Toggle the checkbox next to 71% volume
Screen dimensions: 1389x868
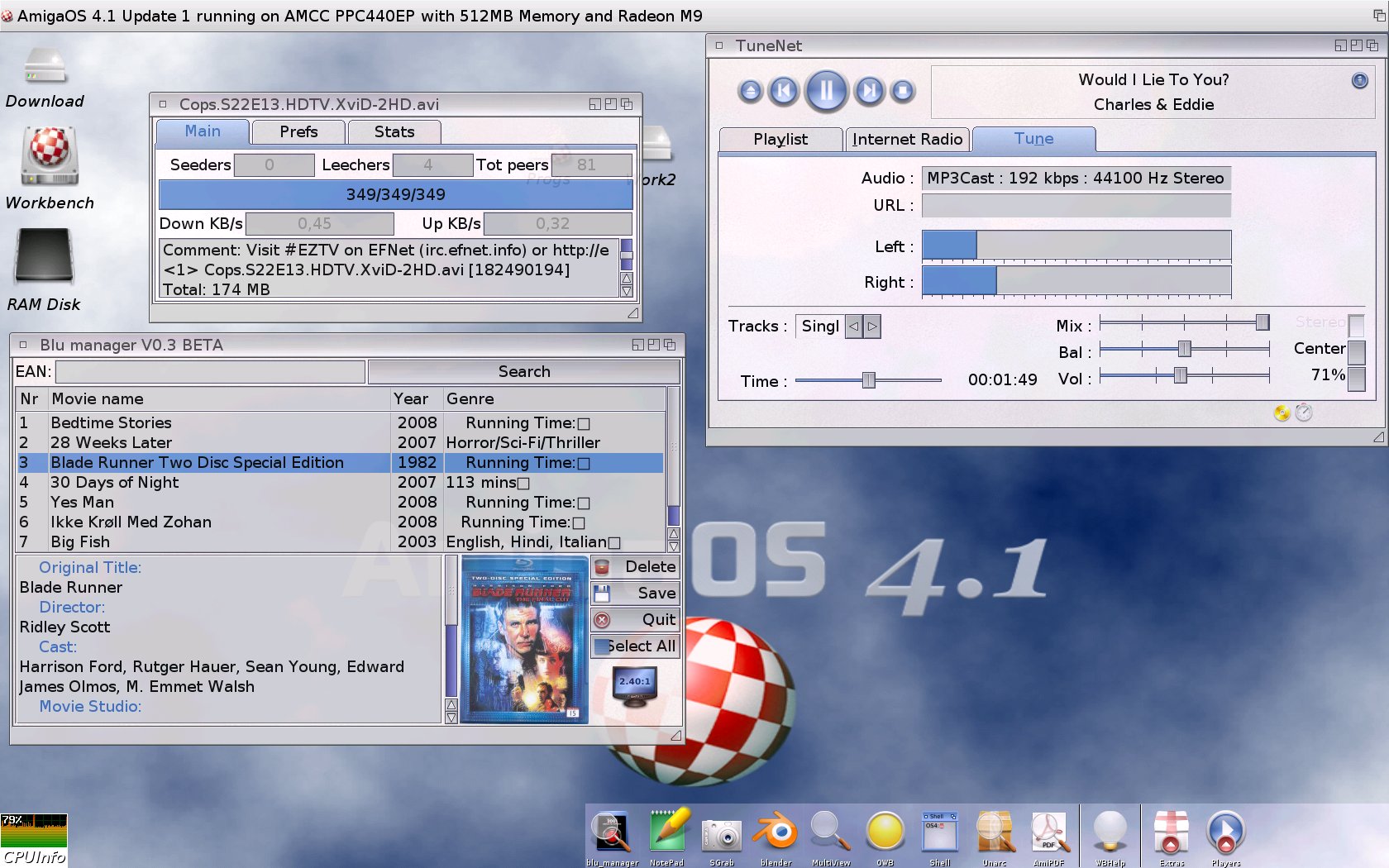pyautogui.click(x=1356, y=378)
